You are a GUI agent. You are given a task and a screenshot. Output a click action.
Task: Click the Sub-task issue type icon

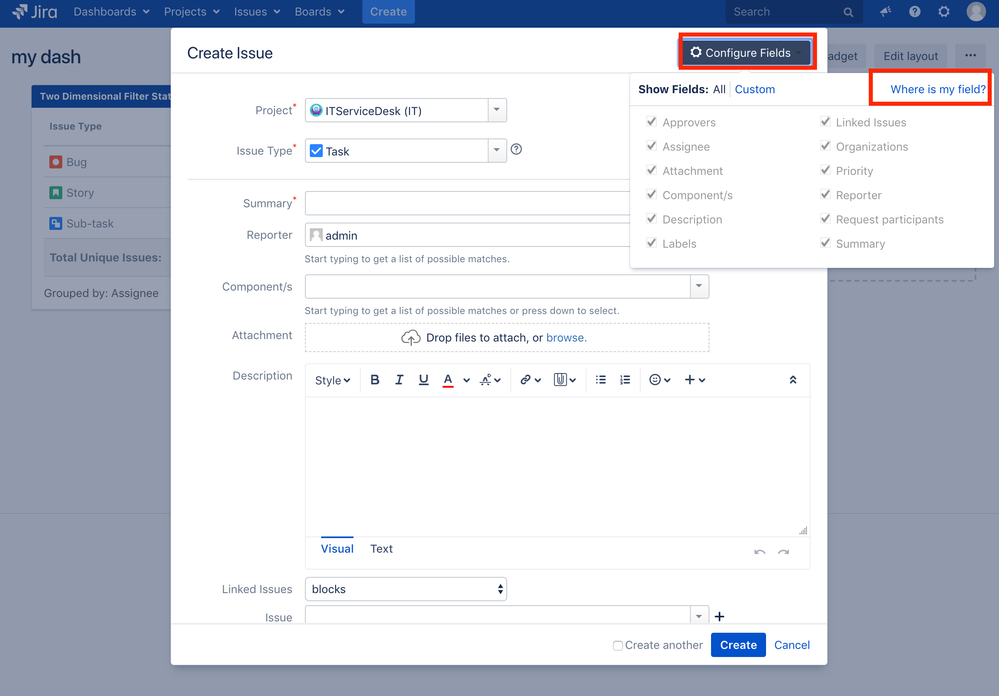point(55,224)
